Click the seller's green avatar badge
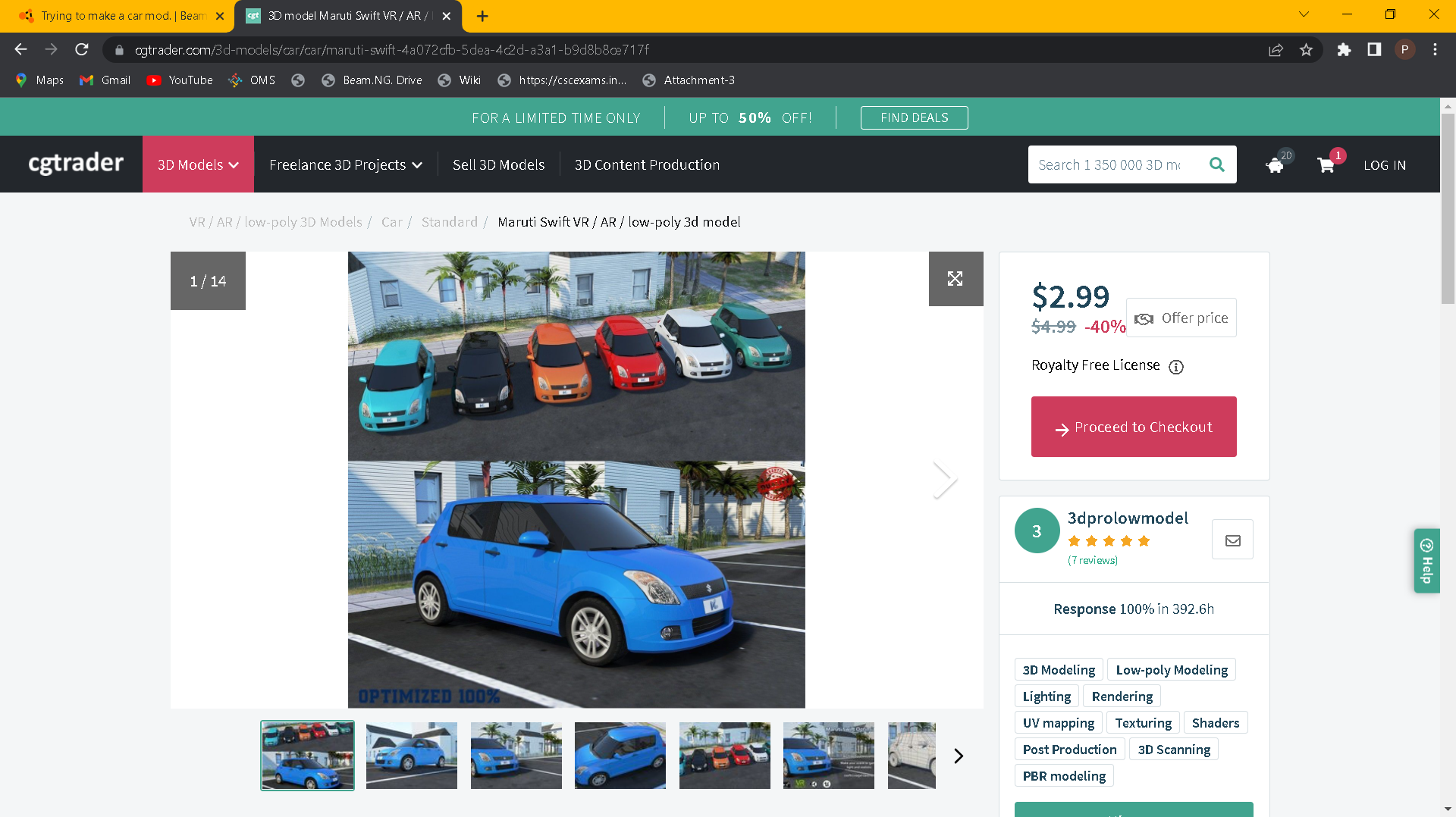 [1037, 531]
